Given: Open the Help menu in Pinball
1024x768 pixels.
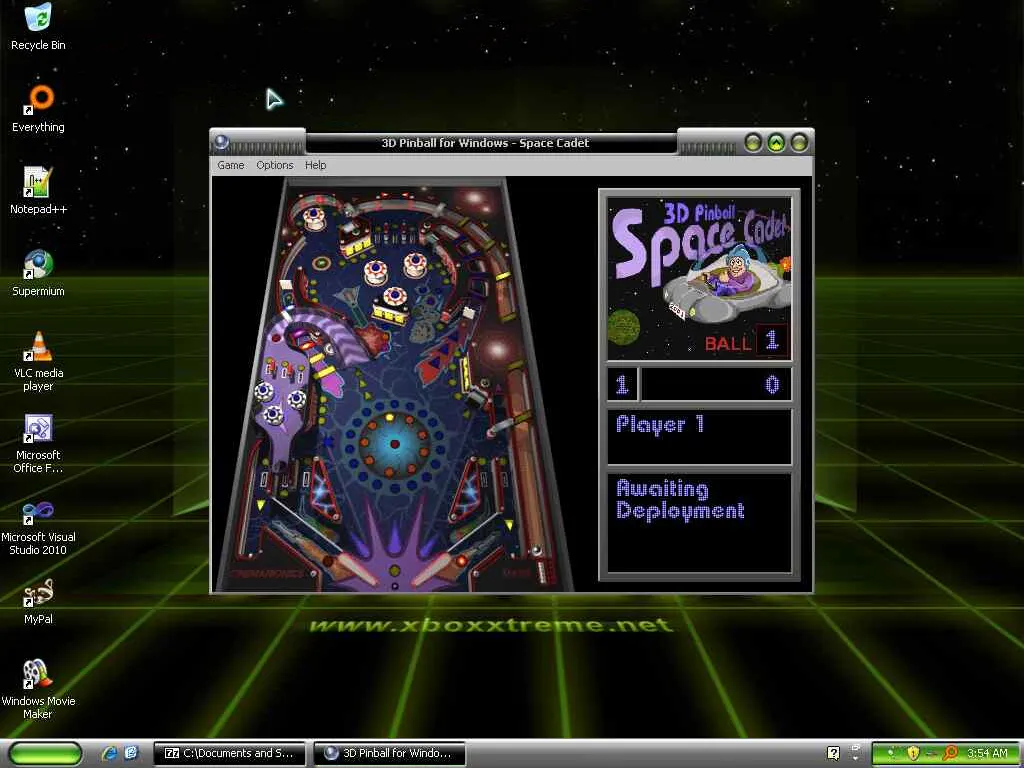Looking at the screenshot, I should pos(315,165).
